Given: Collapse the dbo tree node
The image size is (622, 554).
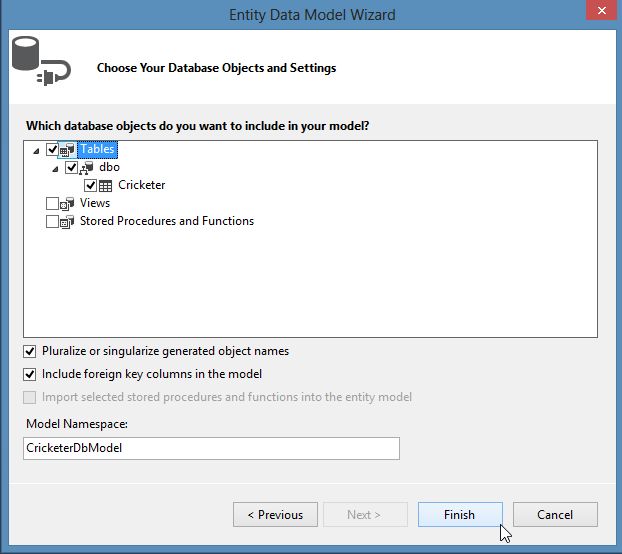Looking at the screenshot, I should coord(56,169).
